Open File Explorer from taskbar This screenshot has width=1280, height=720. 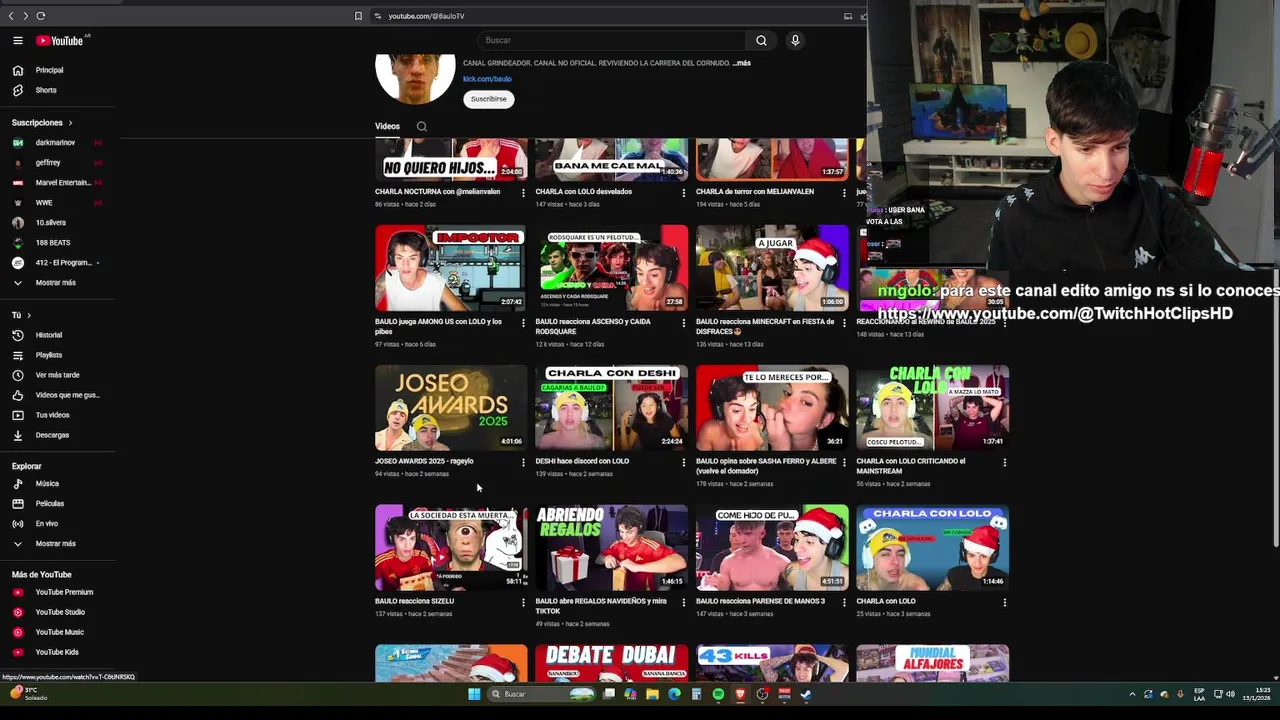[x=652, y=694]
